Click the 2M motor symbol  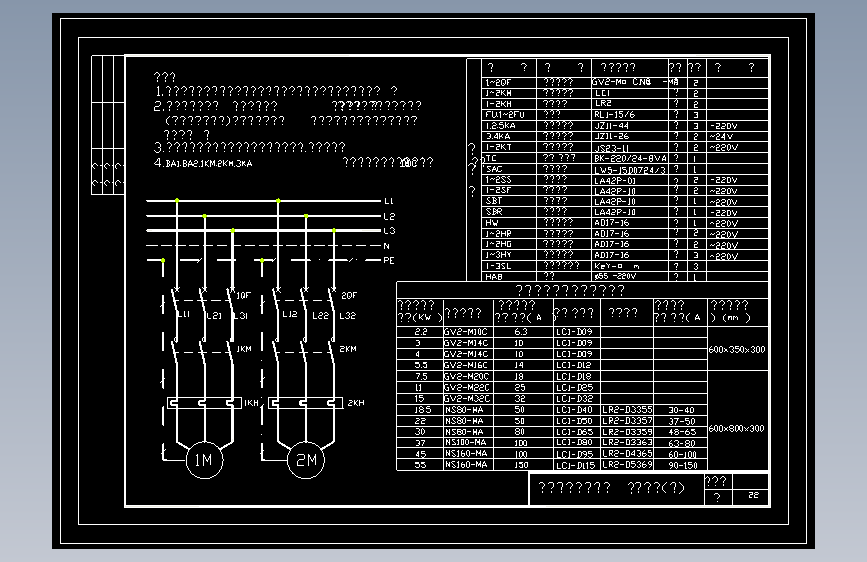click(x=306, y=460)
